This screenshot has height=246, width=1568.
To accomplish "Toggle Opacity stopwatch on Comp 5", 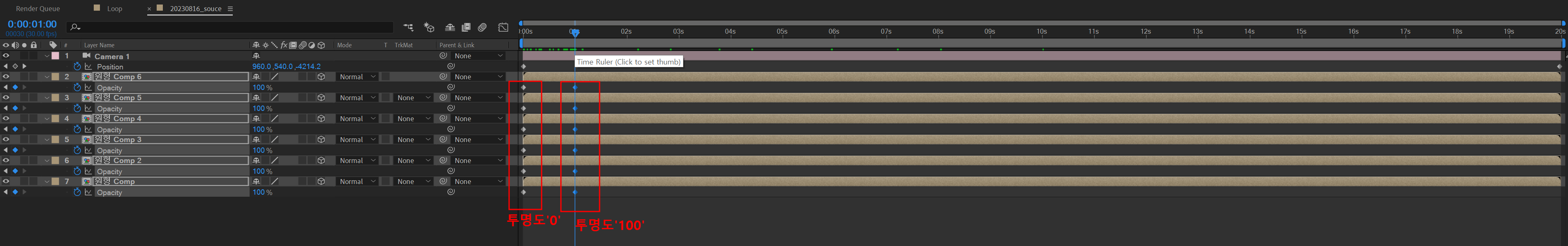I will pyautogui.click(x=77, y=108).
